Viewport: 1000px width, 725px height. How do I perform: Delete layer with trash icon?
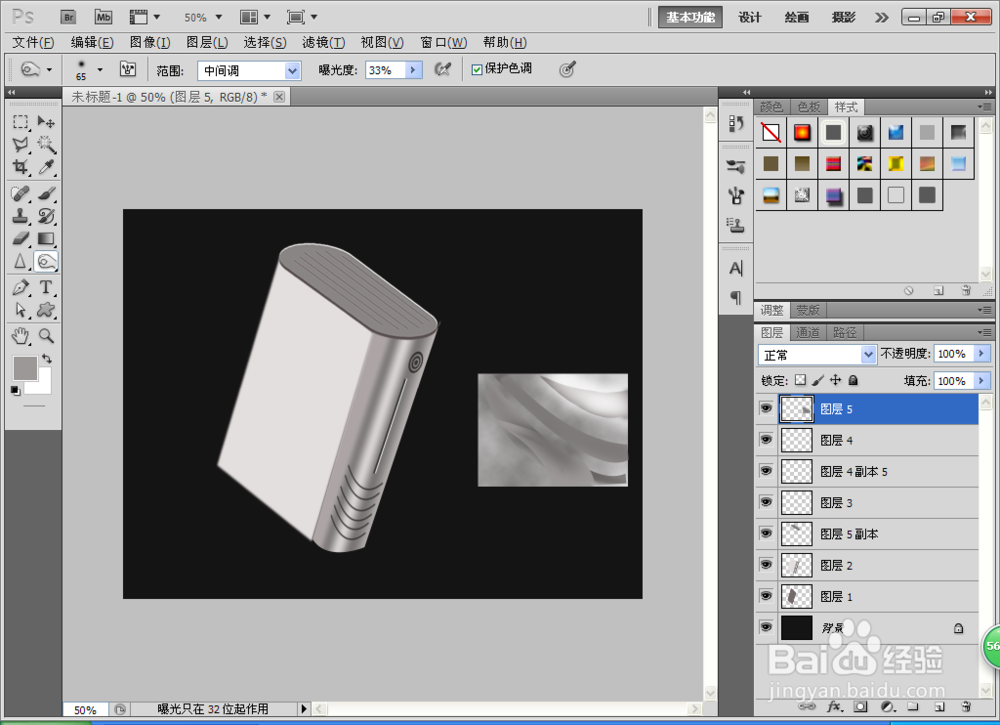(x=966, y=706)
